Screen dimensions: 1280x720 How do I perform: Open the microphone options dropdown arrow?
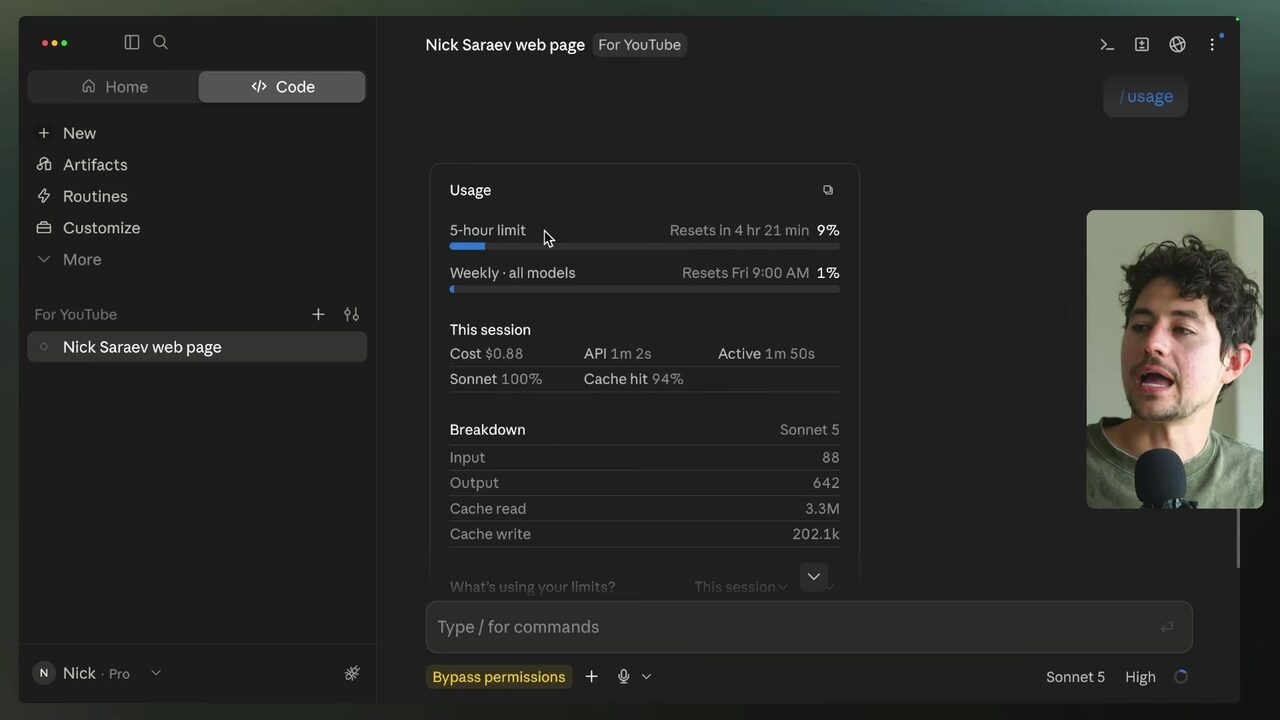[x=646, y=677]
